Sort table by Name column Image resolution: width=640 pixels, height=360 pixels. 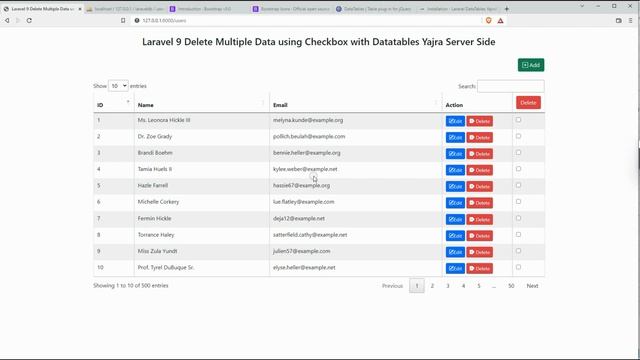202,105
